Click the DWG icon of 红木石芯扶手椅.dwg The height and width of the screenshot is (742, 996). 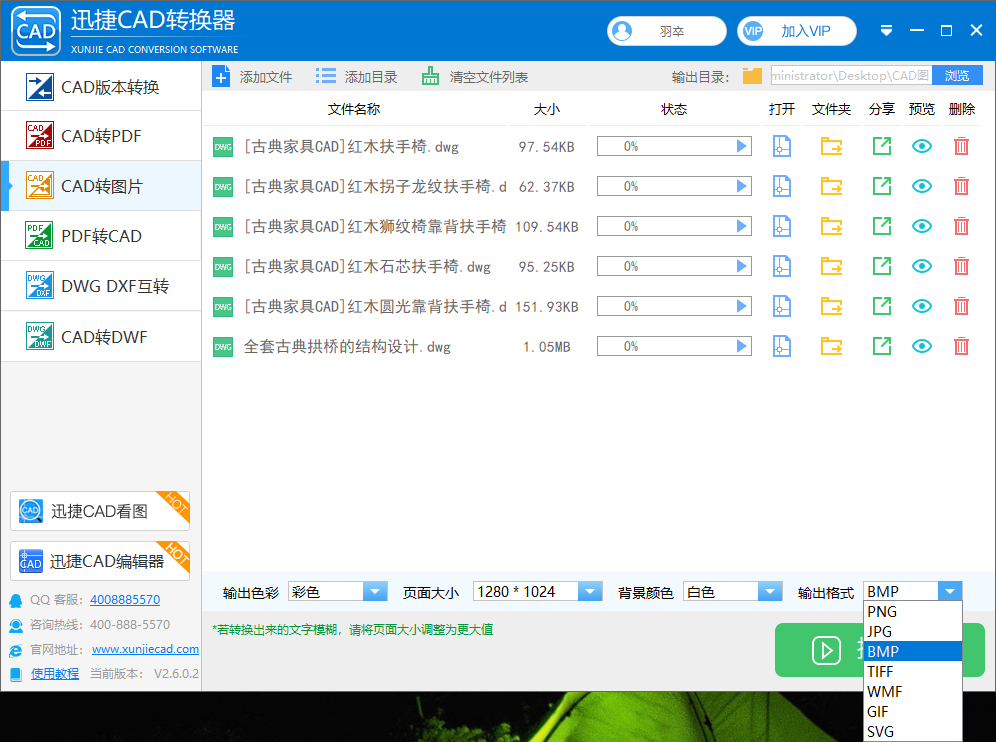(x=223, y=267)
